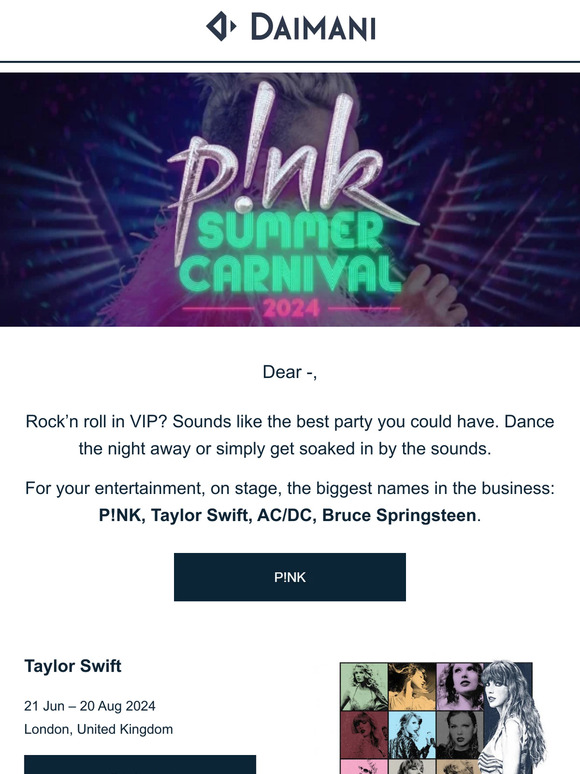Click the London, United Kingdom location text

pos(99,729)
